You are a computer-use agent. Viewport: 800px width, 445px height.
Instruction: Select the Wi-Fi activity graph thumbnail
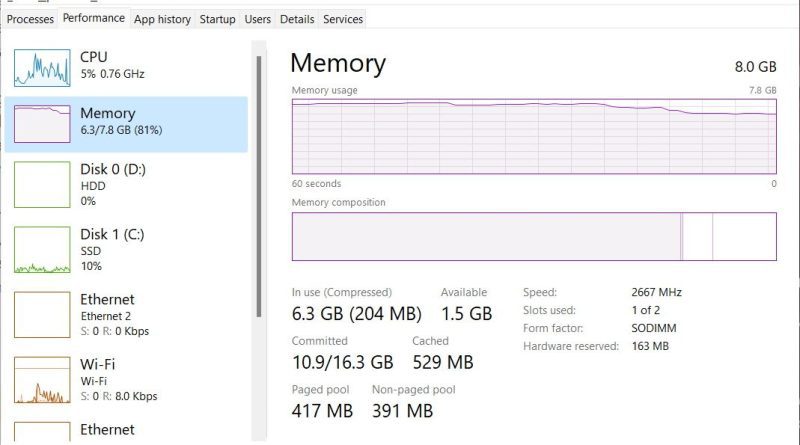(42, 380)
